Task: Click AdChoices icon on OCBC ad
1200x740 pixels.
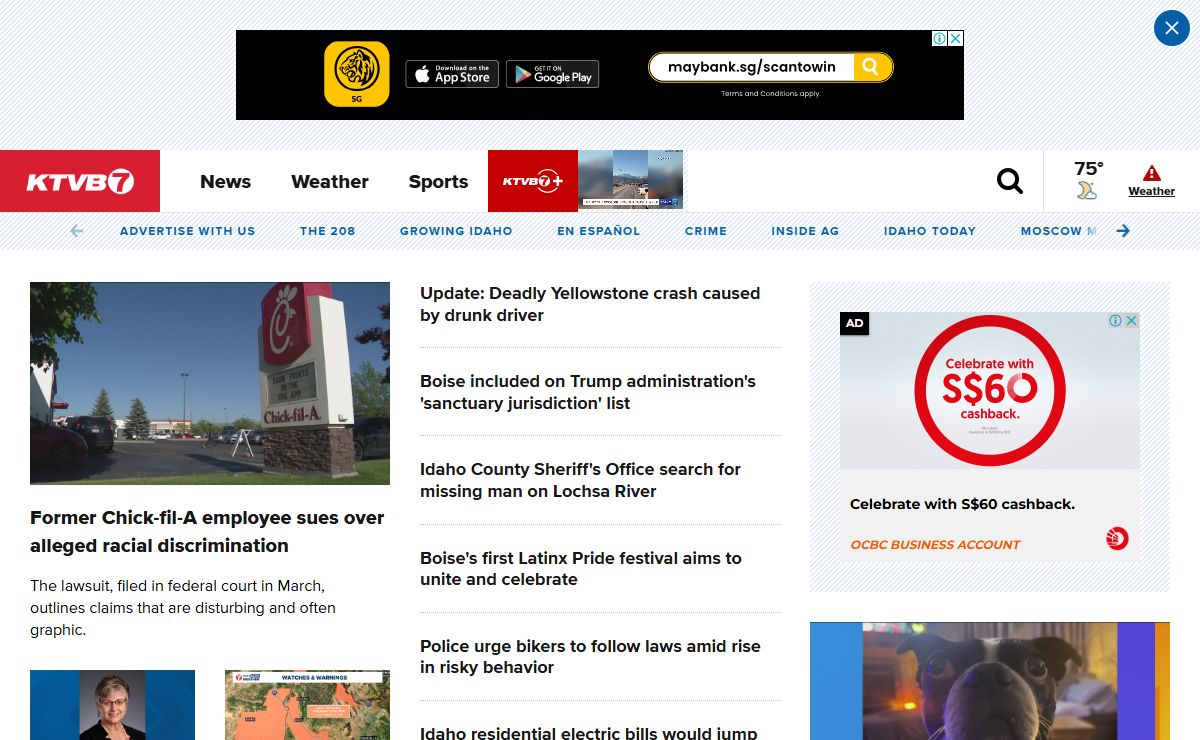Action: coord(1115,321)
